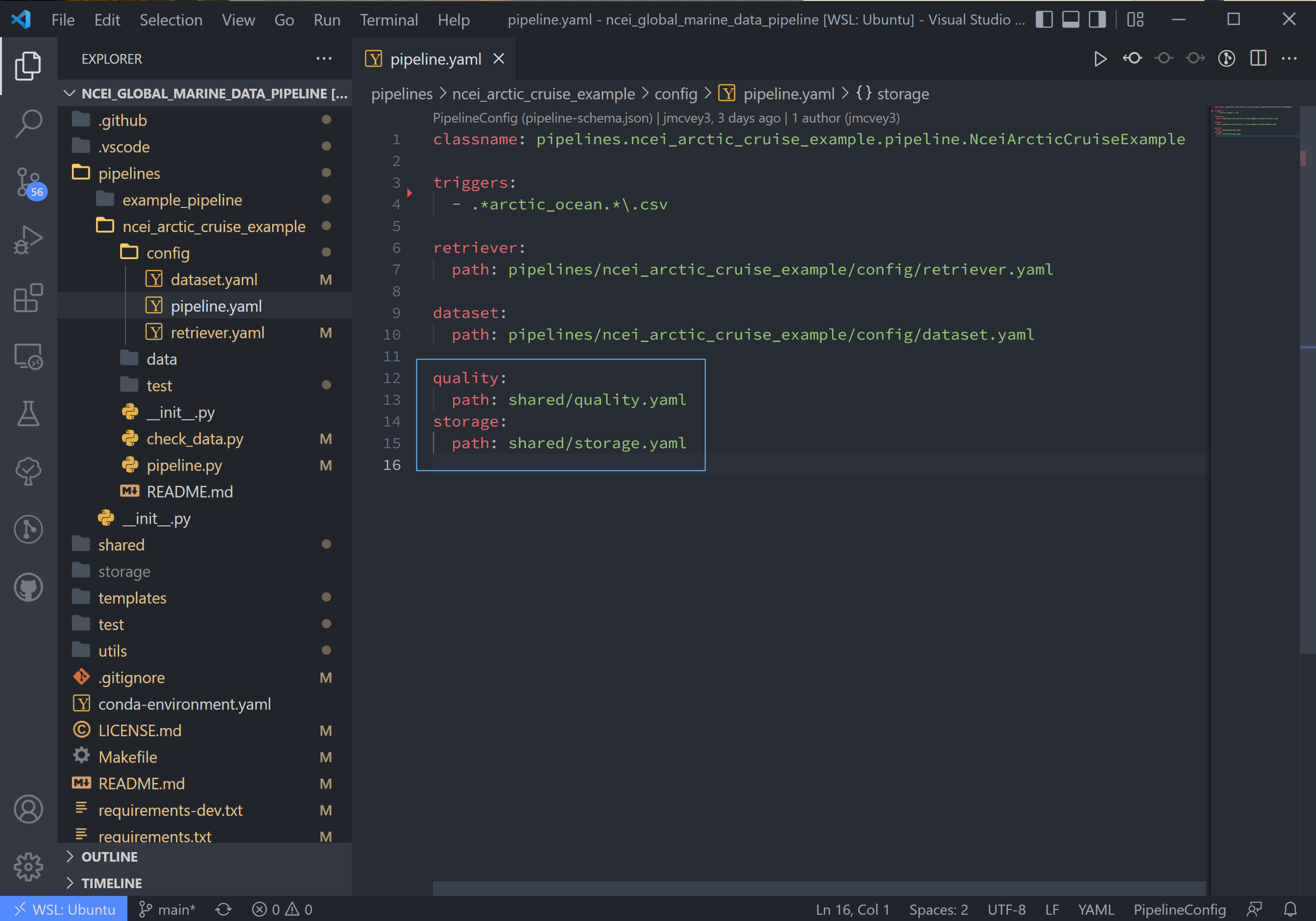
Task: Open editor More Actions ellipsis
Action: 1289,59
